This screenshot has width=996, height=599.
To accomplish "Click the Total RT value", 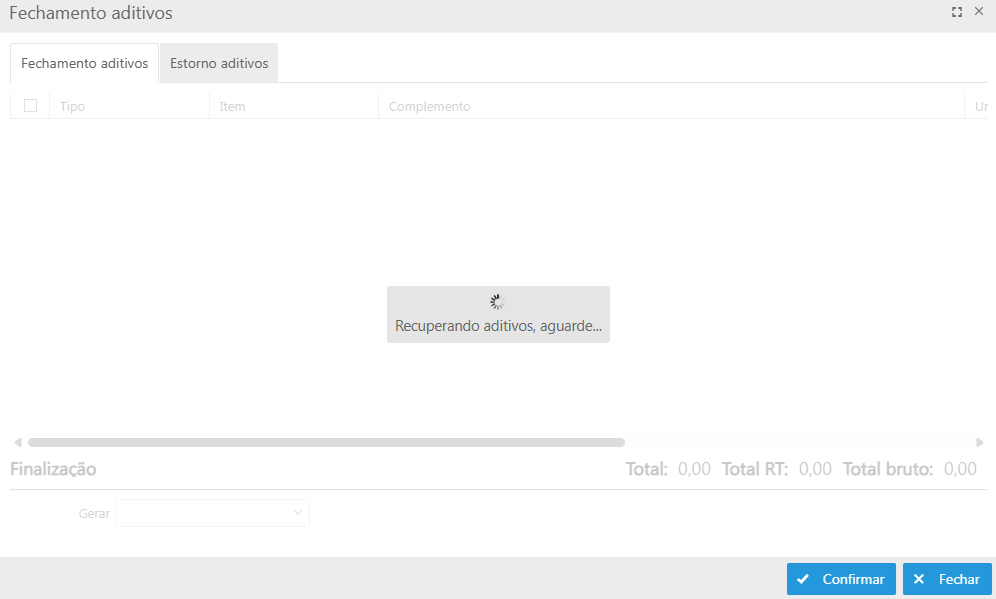I will pos(815,469).
